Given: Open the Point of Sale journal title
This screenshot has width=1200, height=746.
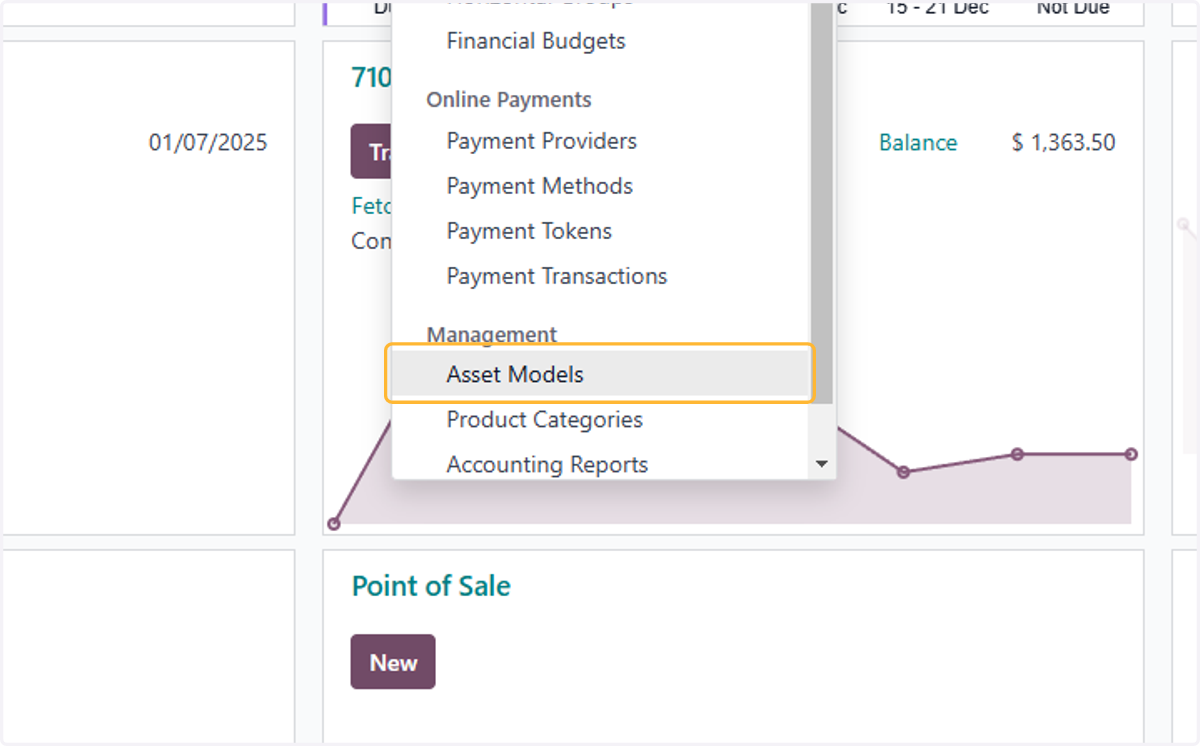Looking at the screenshot, I should [431, 586].
